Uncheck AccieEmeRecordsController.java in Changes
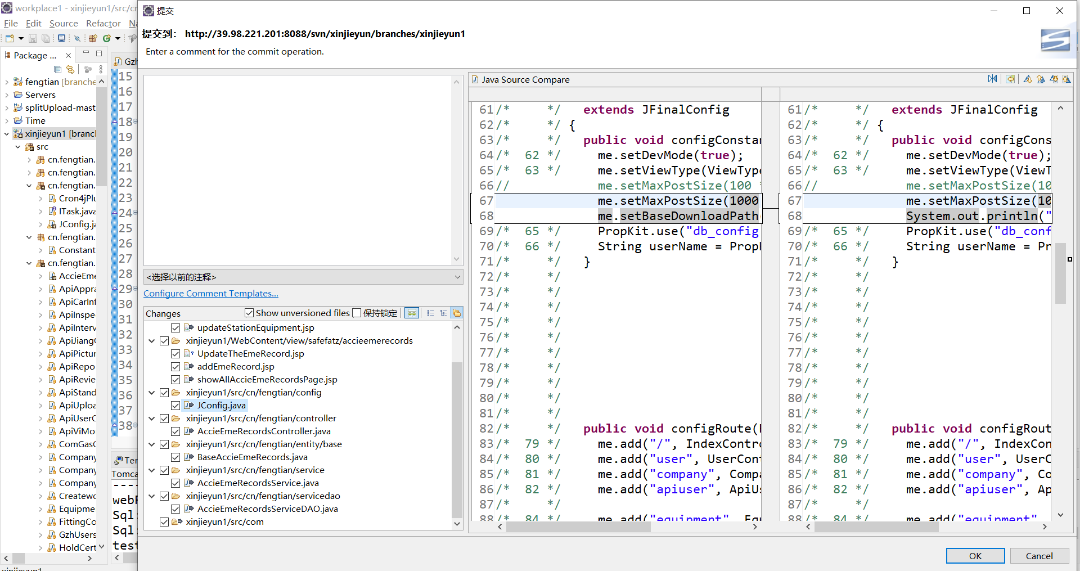The width and height of the screenshot is (1080, 571). [x=176, y=432]
